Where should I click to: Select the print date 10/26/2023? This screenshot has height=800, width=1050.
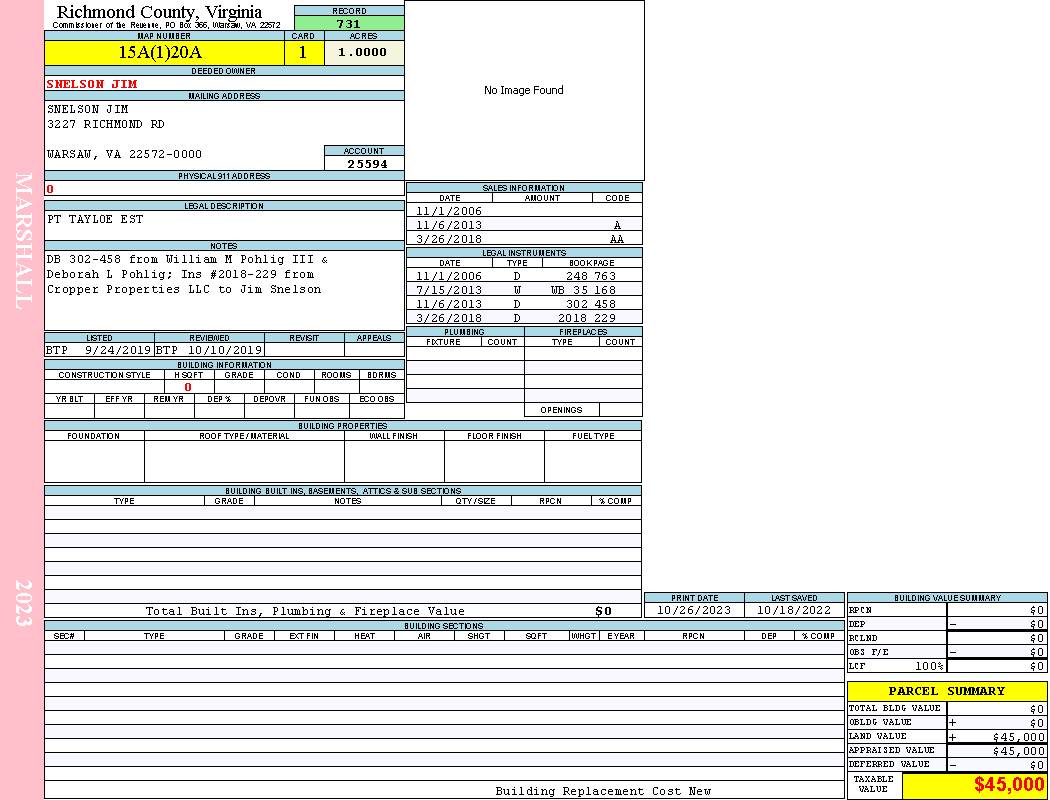[693, 610]
